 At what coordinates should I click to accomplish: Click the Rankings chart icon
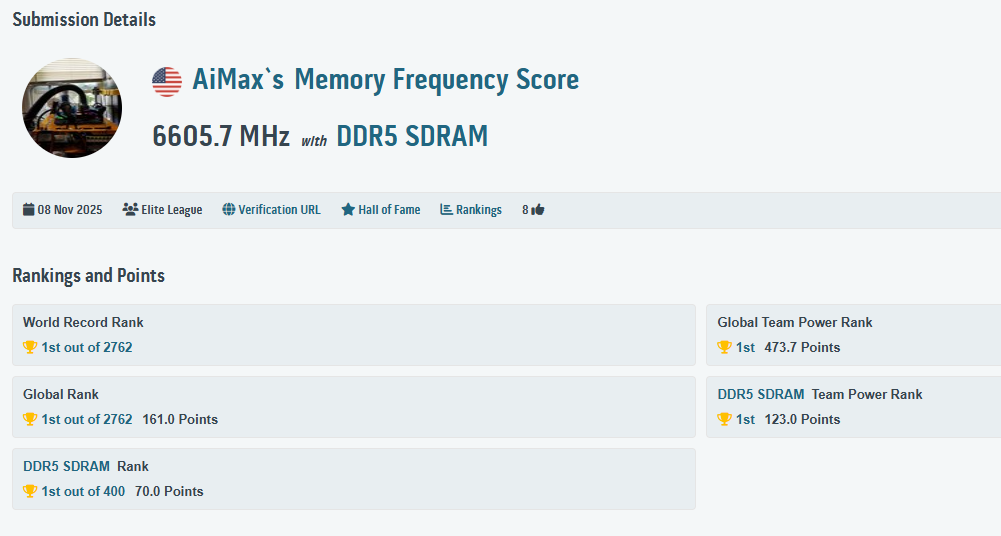[x=447, y=210]
